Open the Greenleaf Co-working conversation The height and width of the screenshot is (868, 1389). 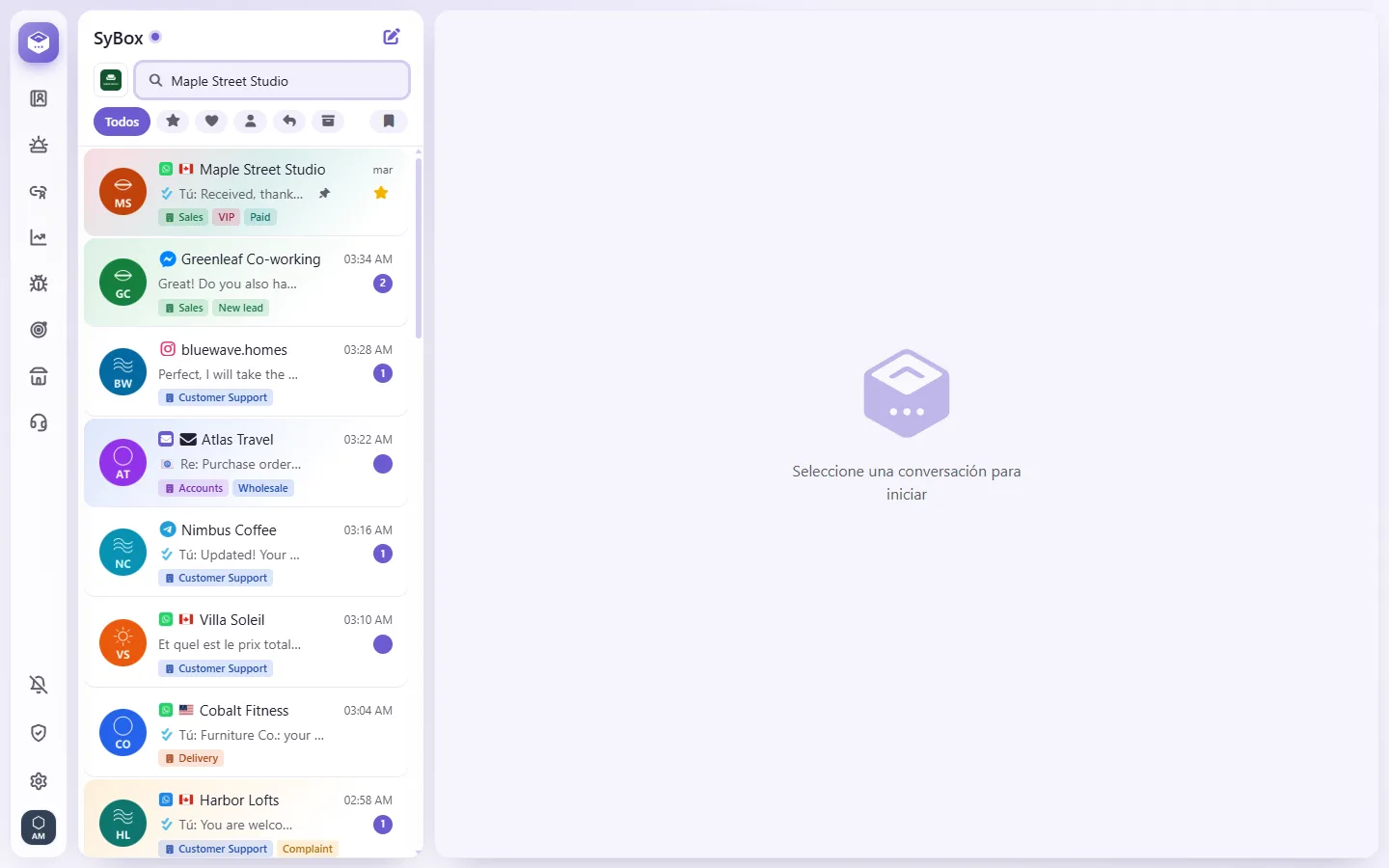[x=246, y=282]
